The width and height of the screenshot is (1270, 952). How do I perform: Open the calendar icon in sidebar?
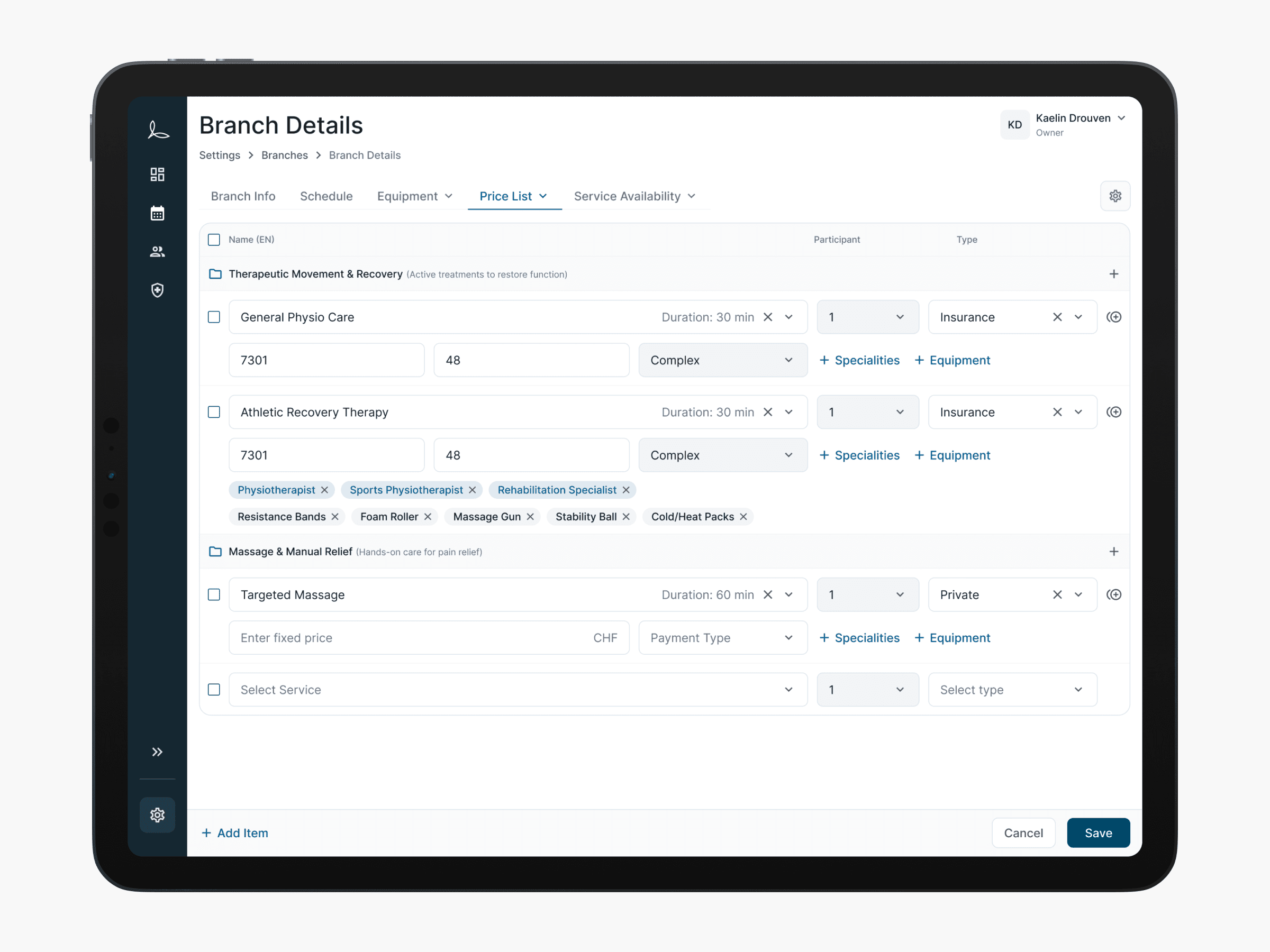[157, 214]
